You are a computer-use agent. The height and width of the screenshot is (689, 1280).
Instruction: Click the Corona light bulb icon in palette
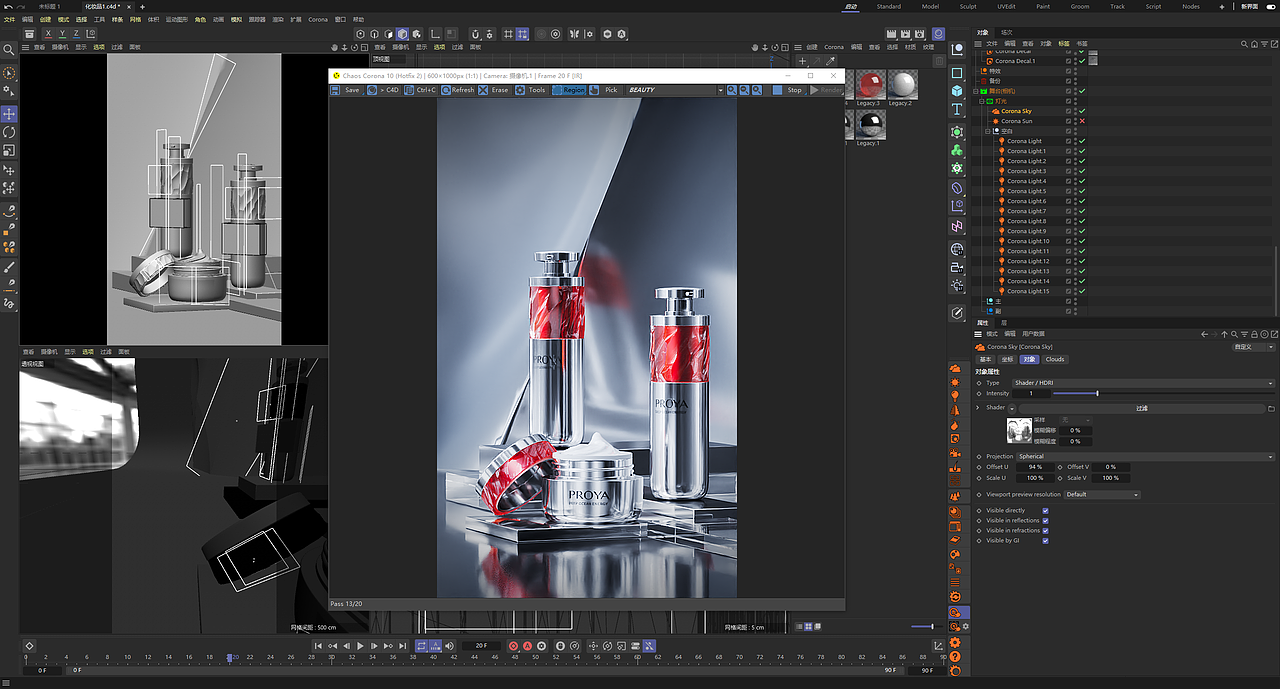point(954,396)
